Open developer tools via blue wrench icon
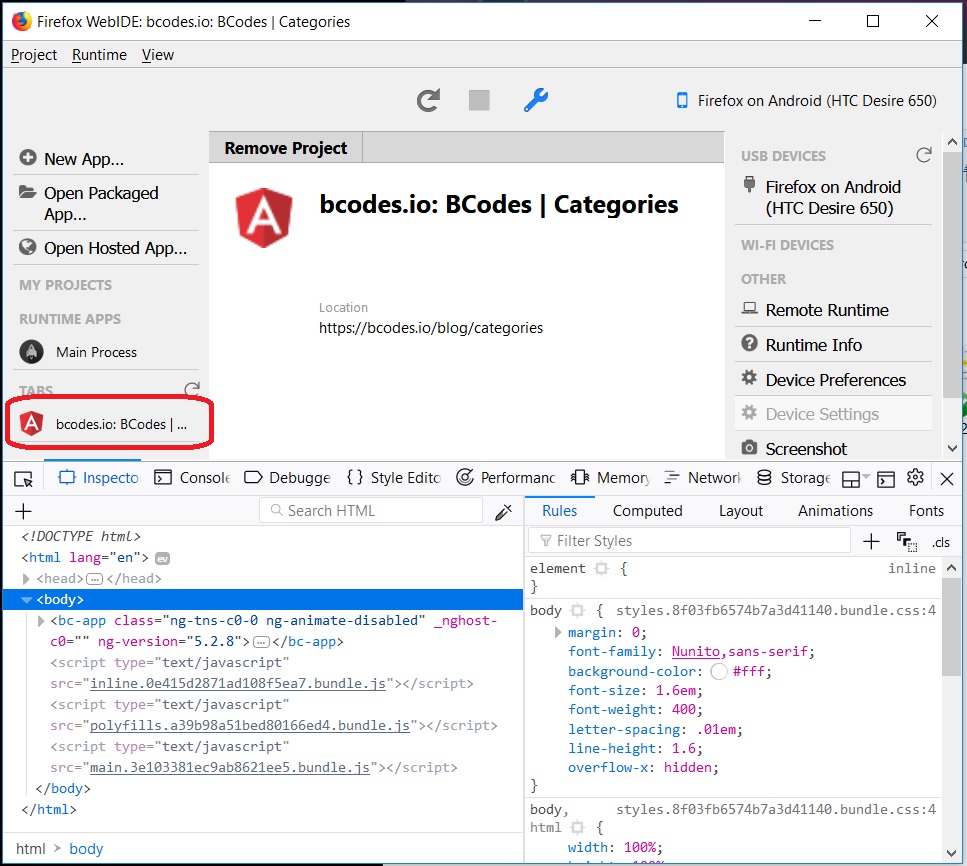This screenshot has height=866, width=967. [535, 100]
